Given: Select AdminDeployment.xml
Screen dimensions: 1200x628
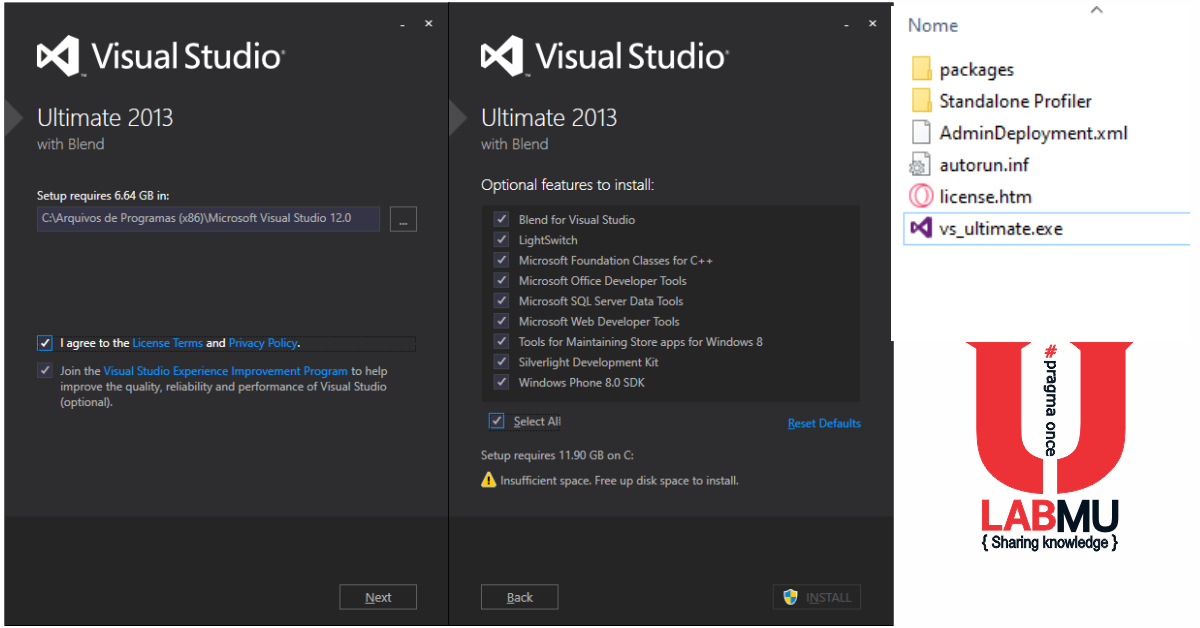Looking at the screenshot, I should coord(1033,132).
